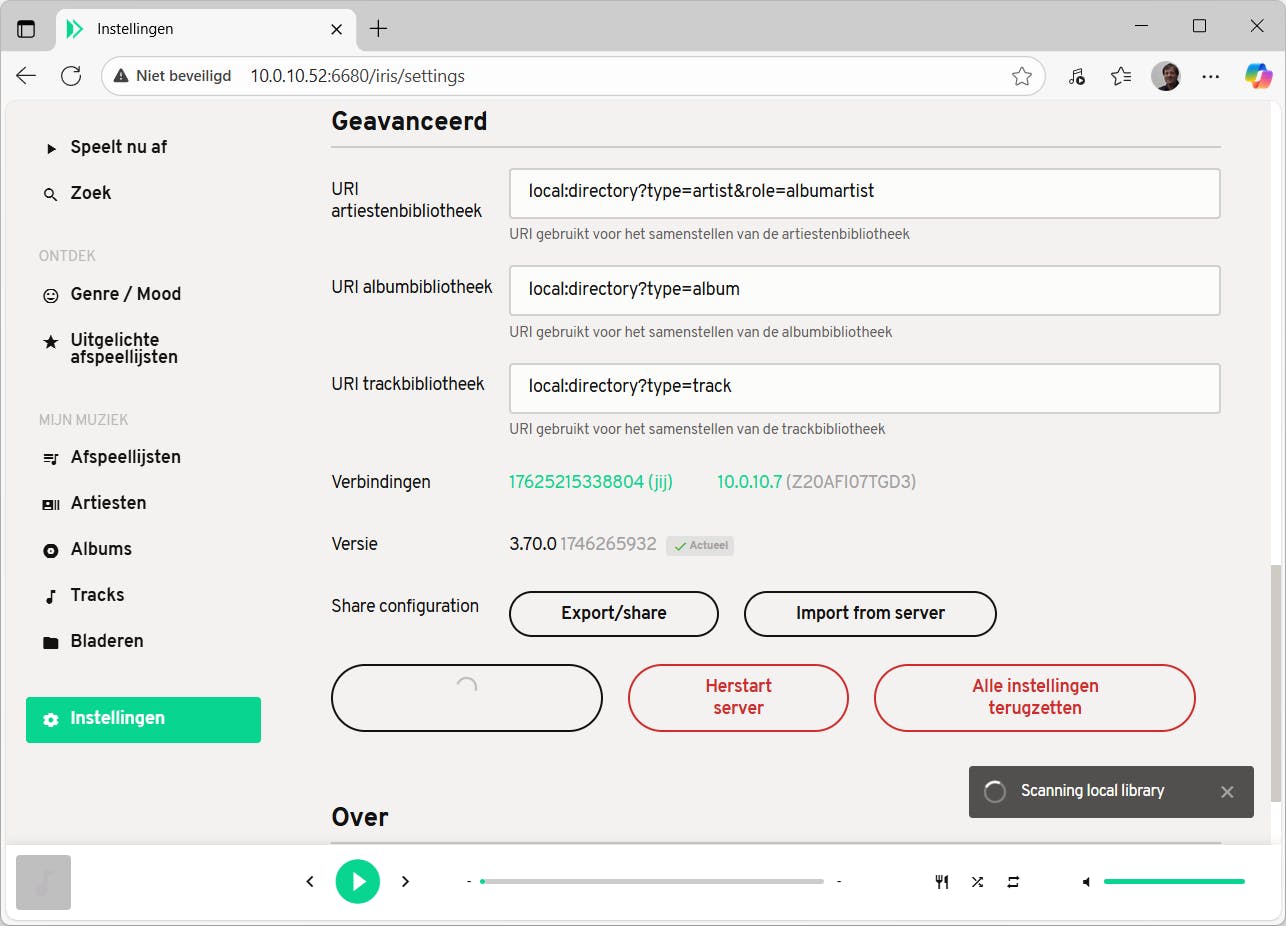Select the Instellingen browser tab

coord(205,29)
